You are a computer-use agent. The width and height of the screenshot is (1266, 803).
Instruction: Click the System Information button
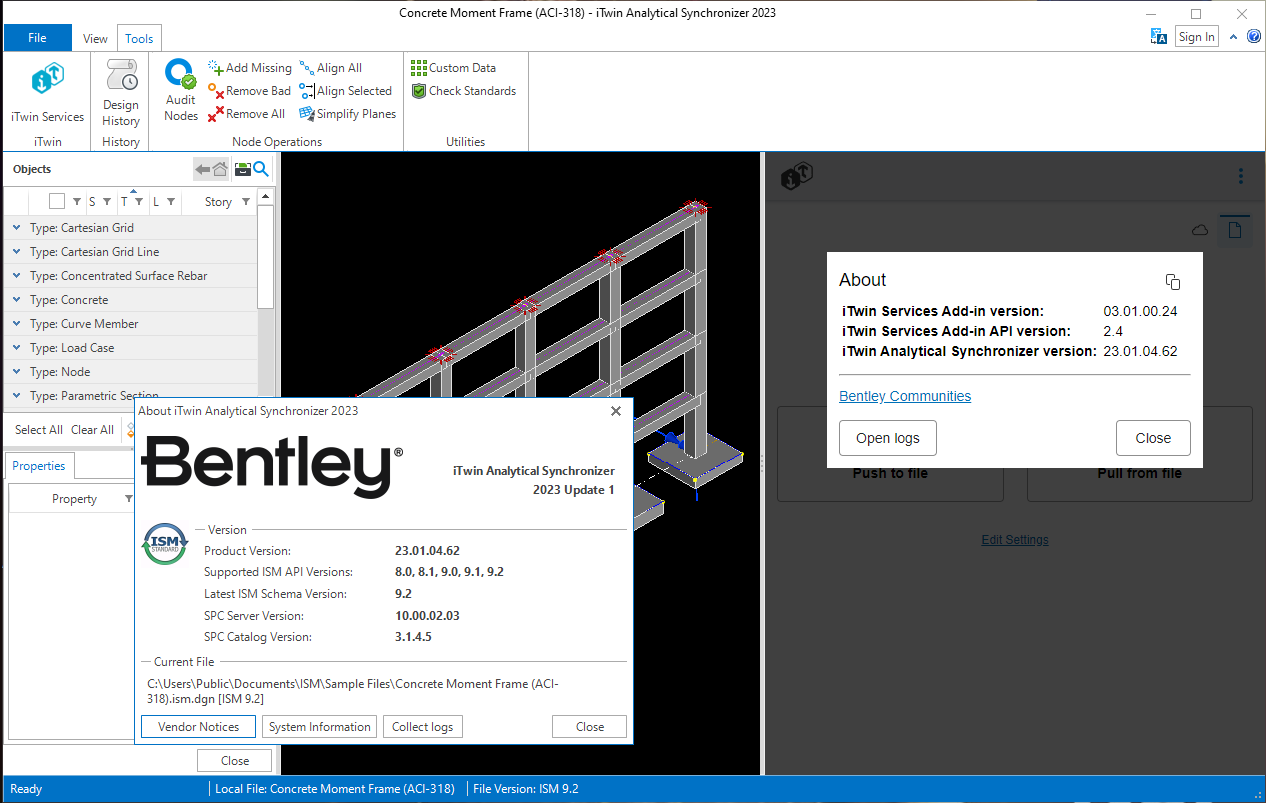(319, 727)
